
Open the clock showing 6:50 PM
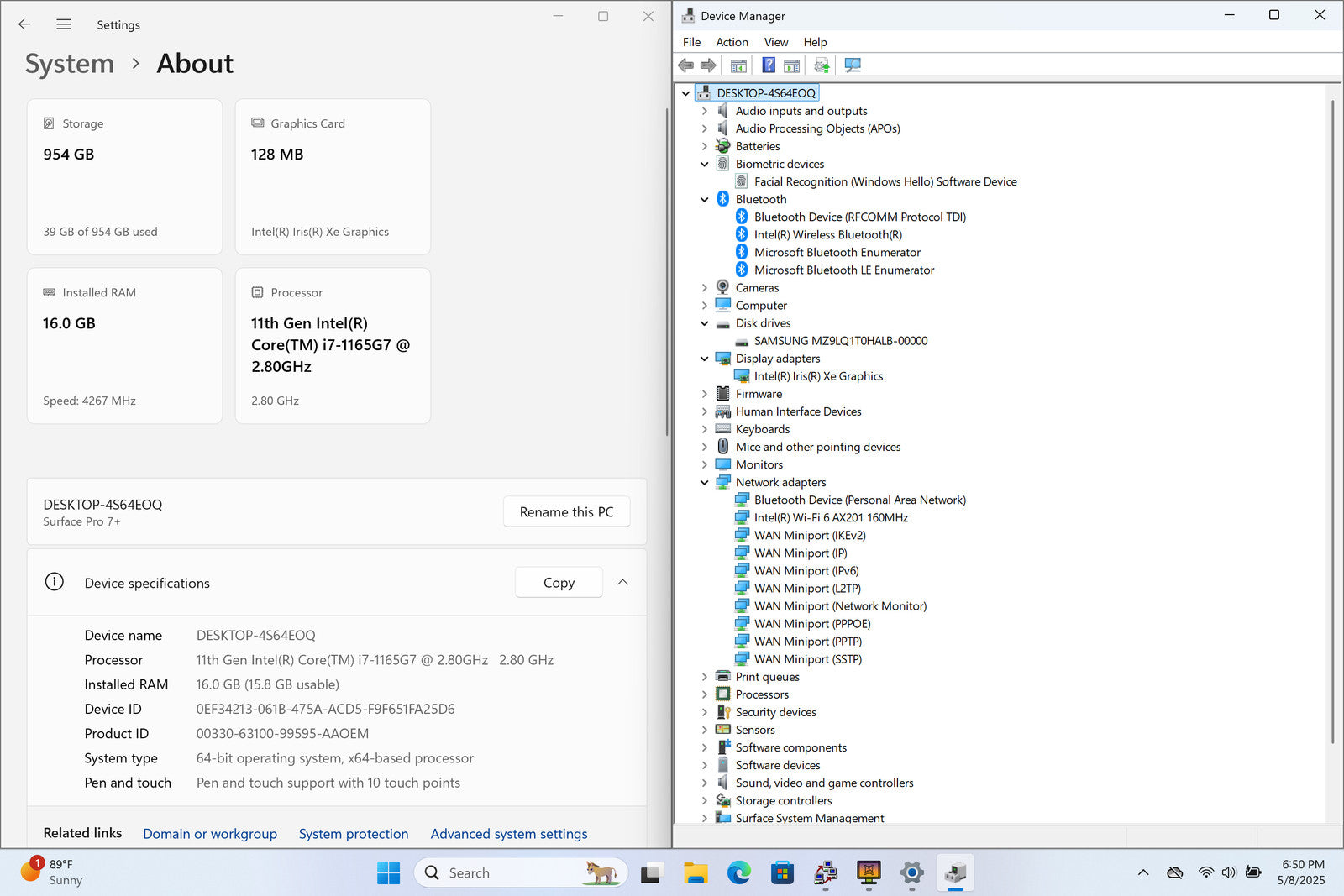(1302, 872)
